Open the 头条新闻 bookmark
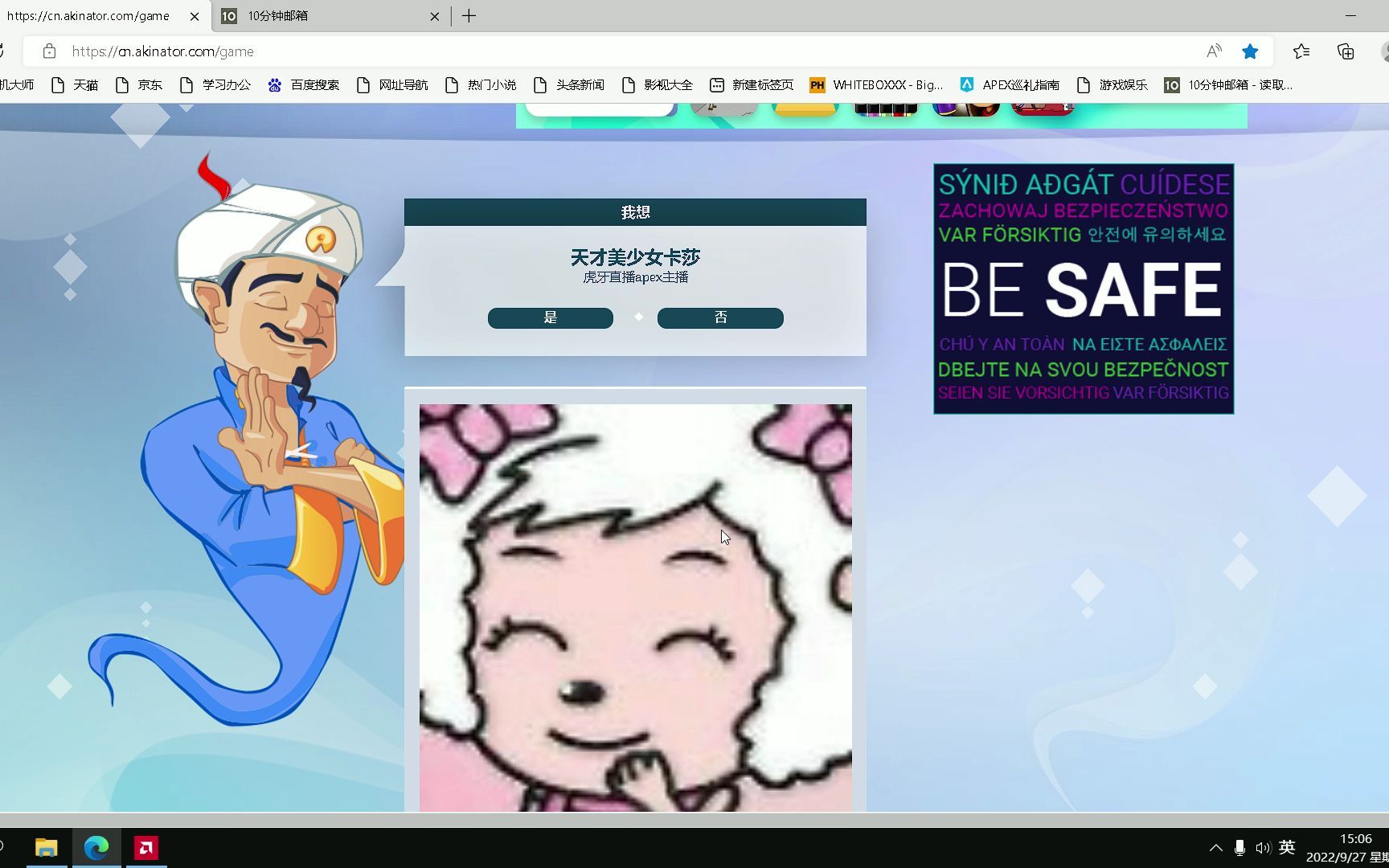The width and height of the screenshot is (1389, 868). (569, 84)
